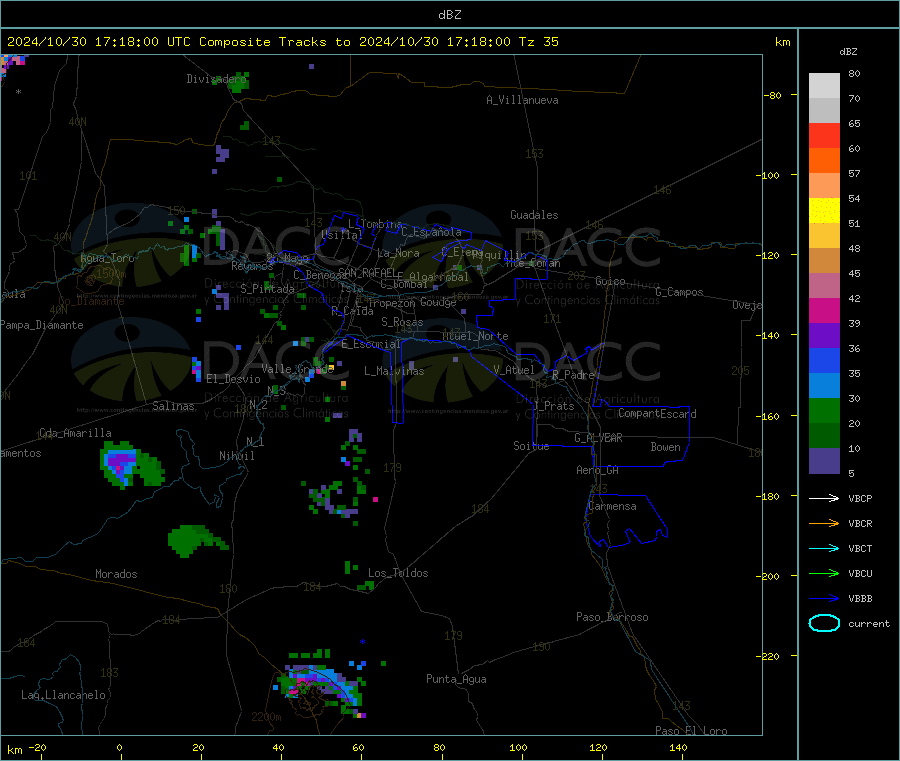900x761 pixels.
Task: Click the white VBCP arrow in legend
Action: (x=824, y=498)
